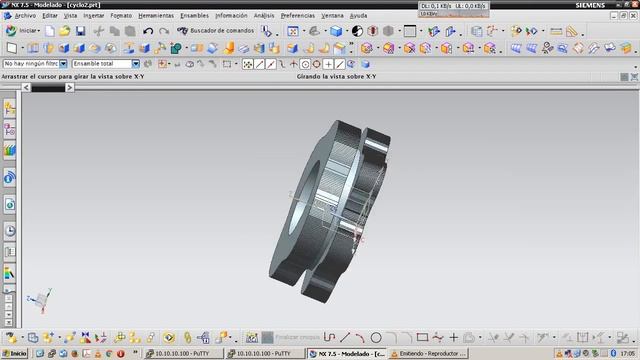Toggle the snap Mid Point option
The width and height of the screenshot is (640, 360).
coord(271,64)
